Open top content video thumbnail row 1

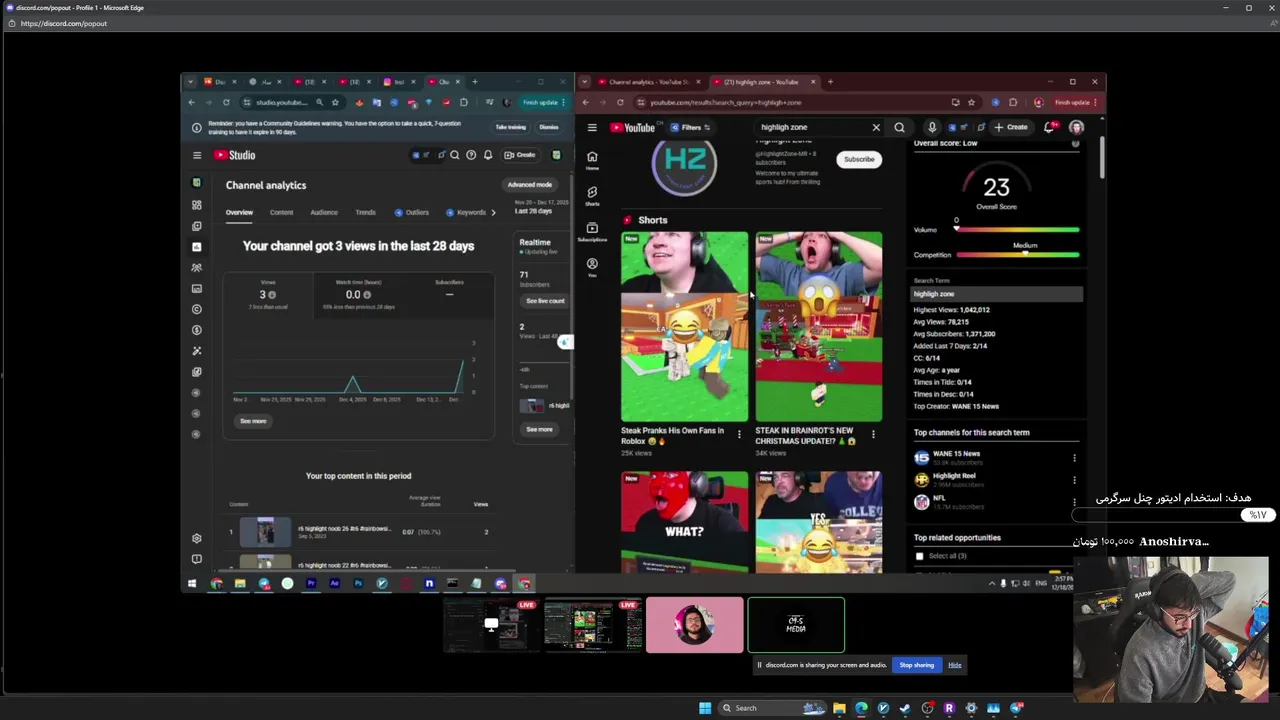(x=265, y=532)
